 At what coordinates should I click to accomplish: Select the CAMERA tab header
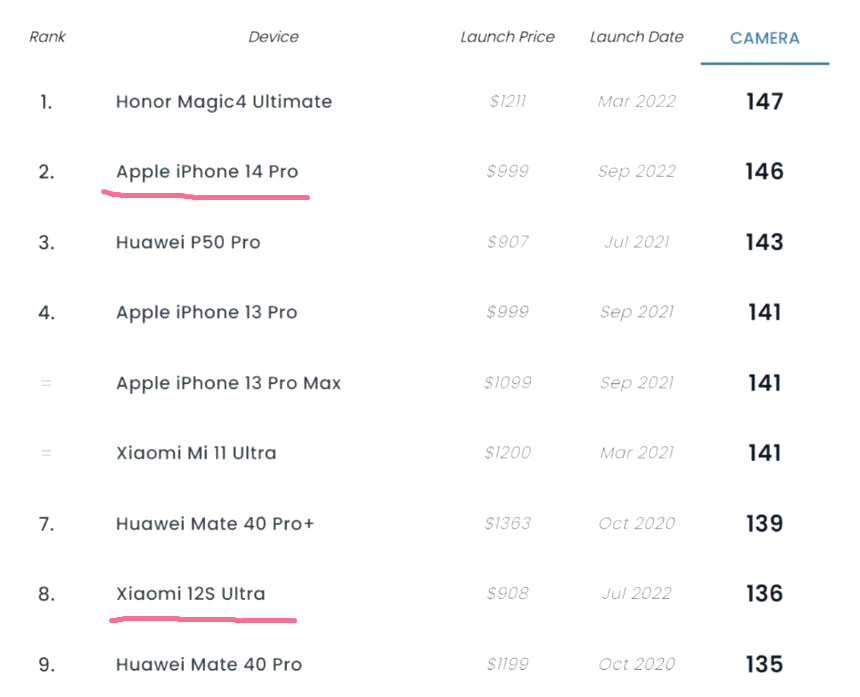point(765,38)
